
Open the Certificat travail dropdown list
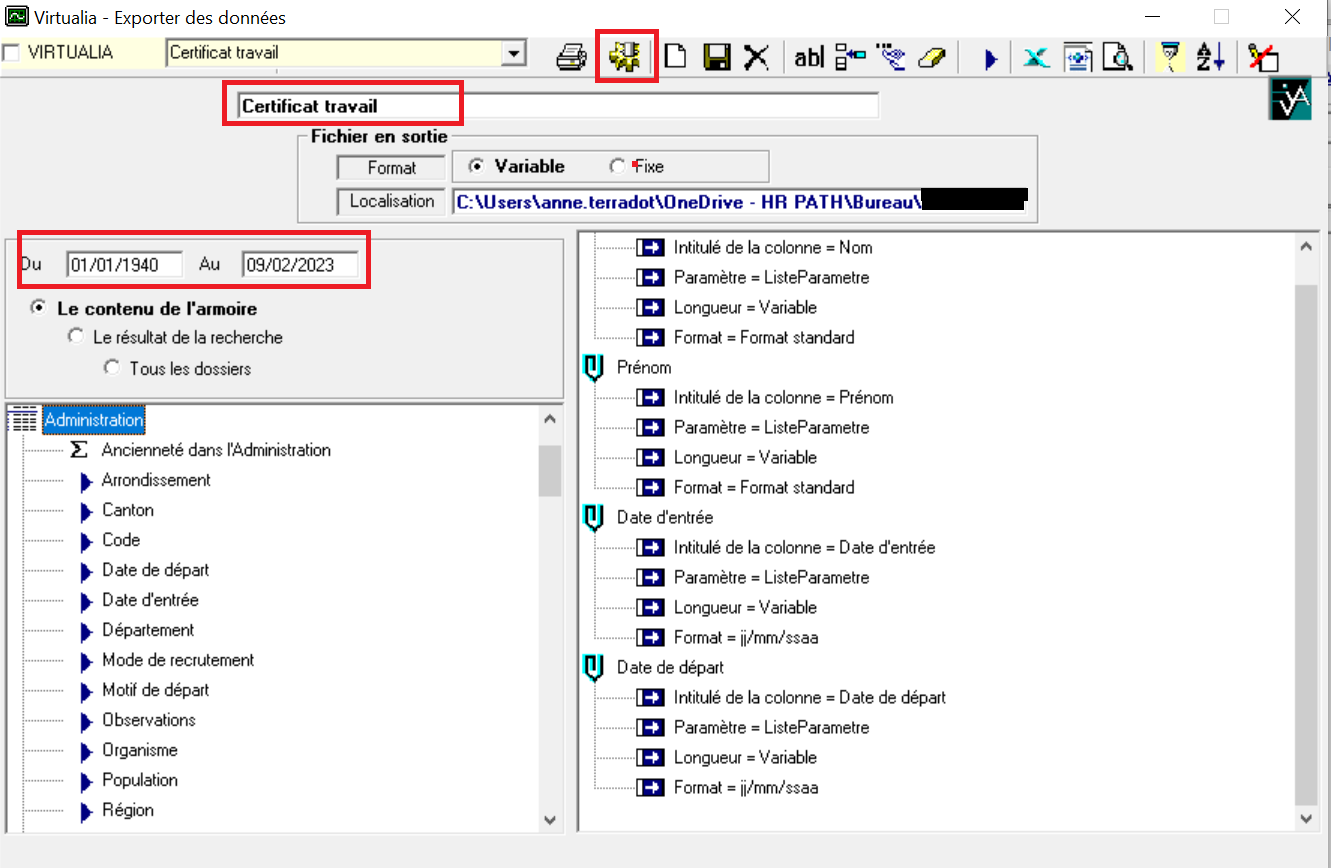click(513, 54)
